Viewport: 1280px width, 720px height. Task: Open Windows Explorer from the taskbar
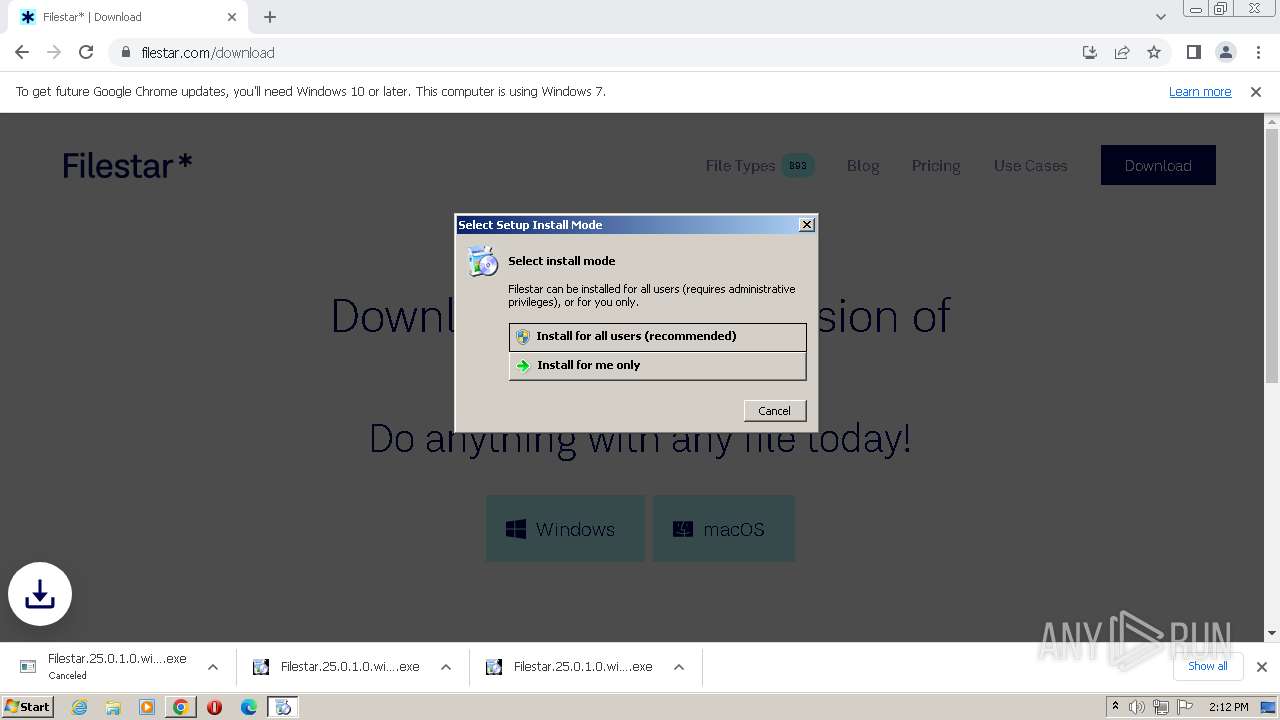pos(113,707)
